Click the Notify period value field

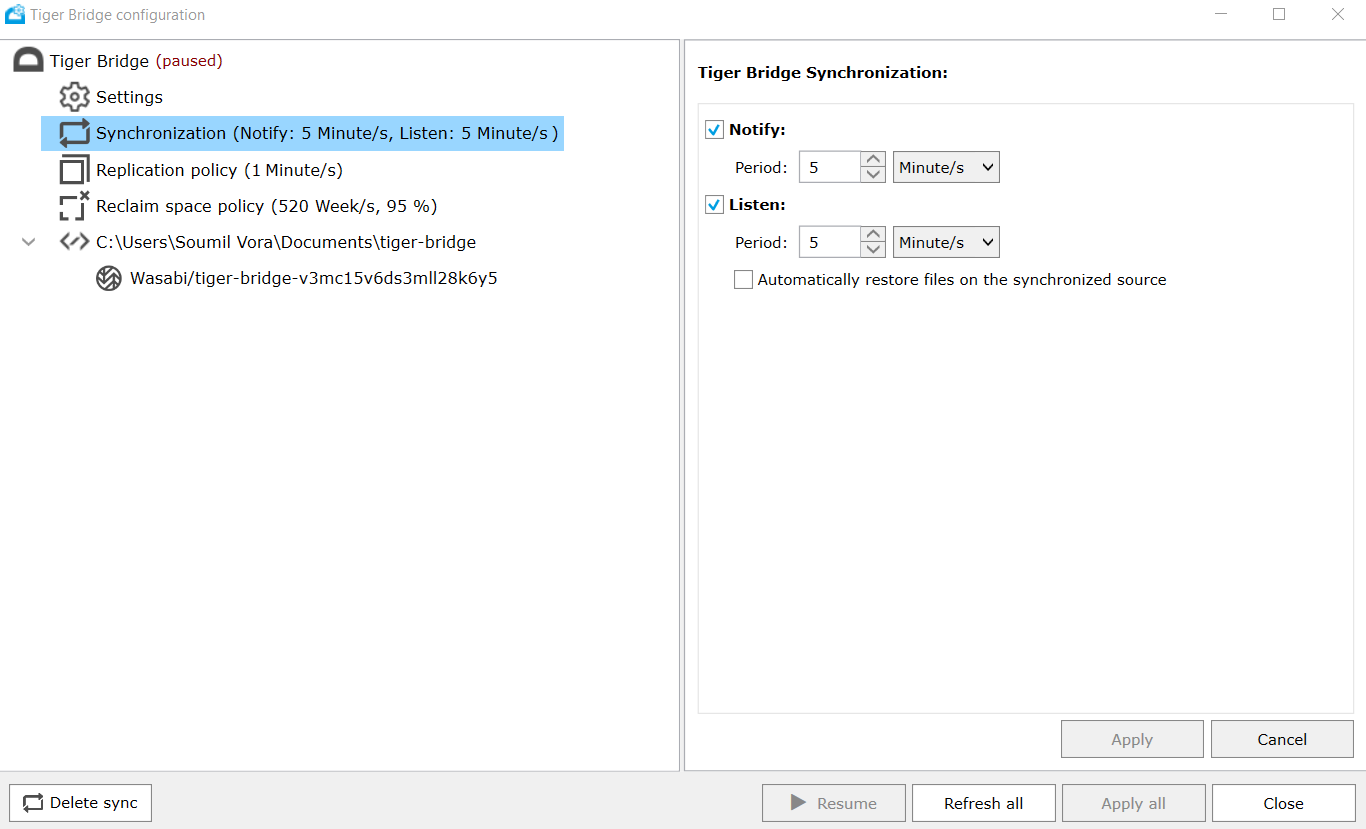pyautogui.click(x=829, y=167)
